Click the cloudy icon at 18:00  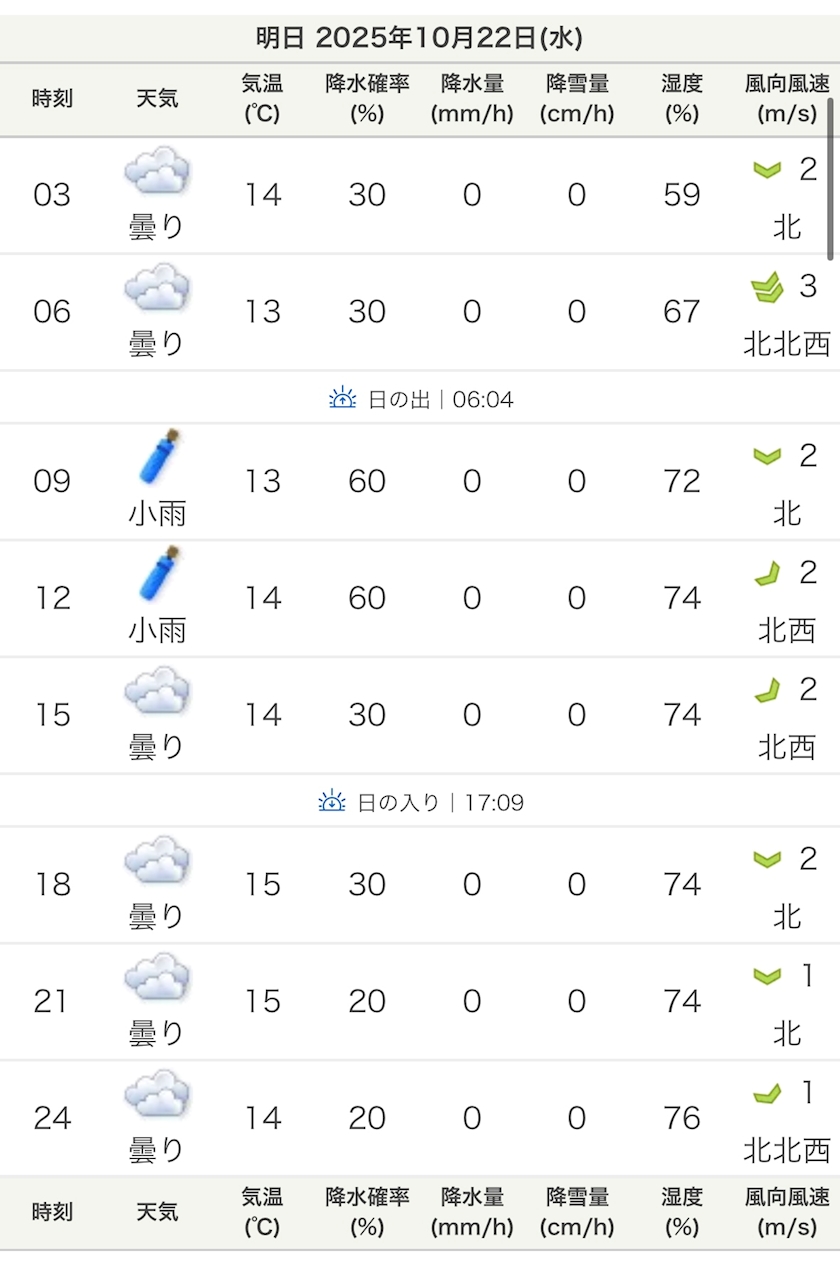click(157, 861)
